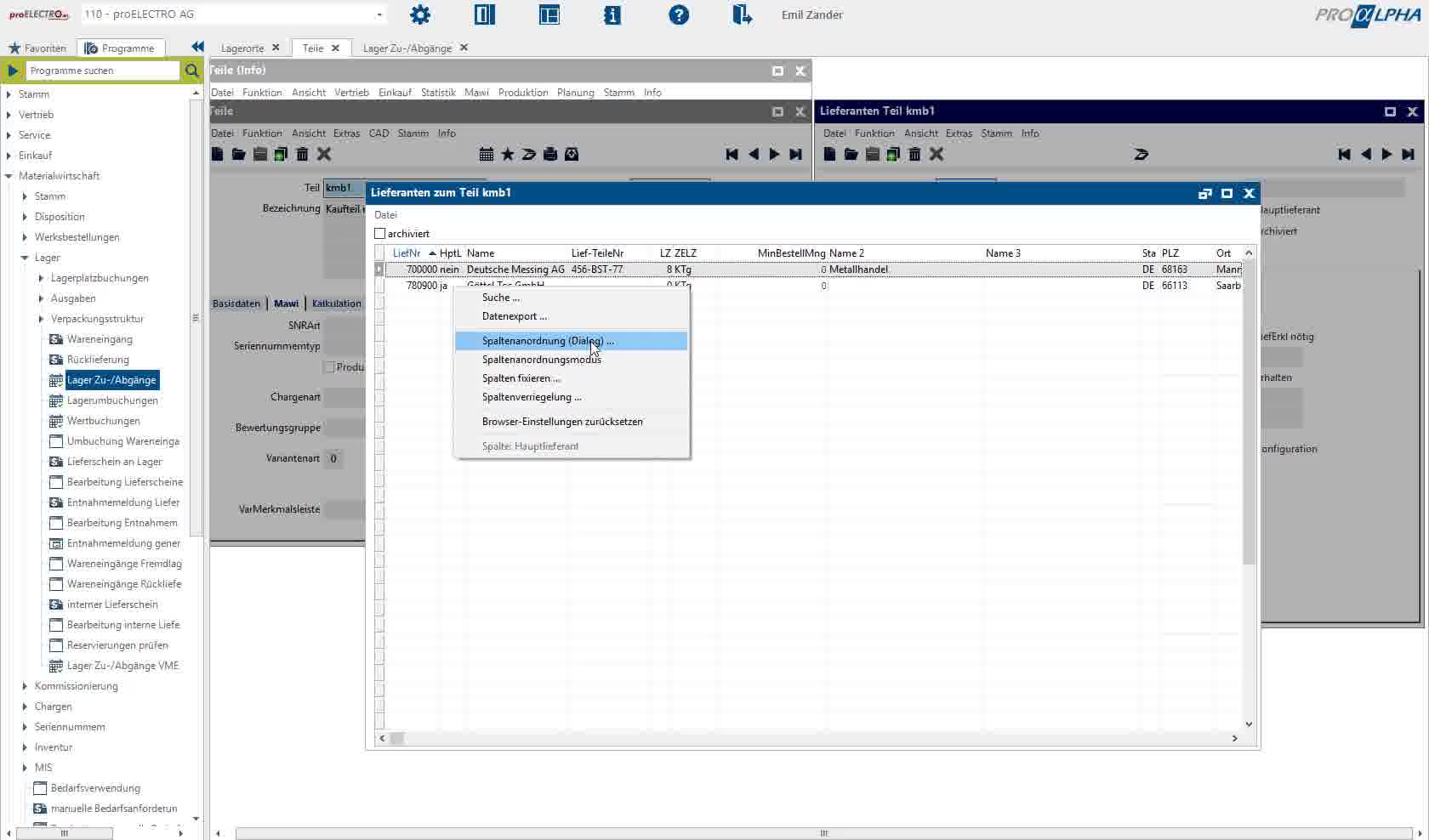
Task: Click vertical scrollbar down arrow of supplier table
Action: point(1249,724)
